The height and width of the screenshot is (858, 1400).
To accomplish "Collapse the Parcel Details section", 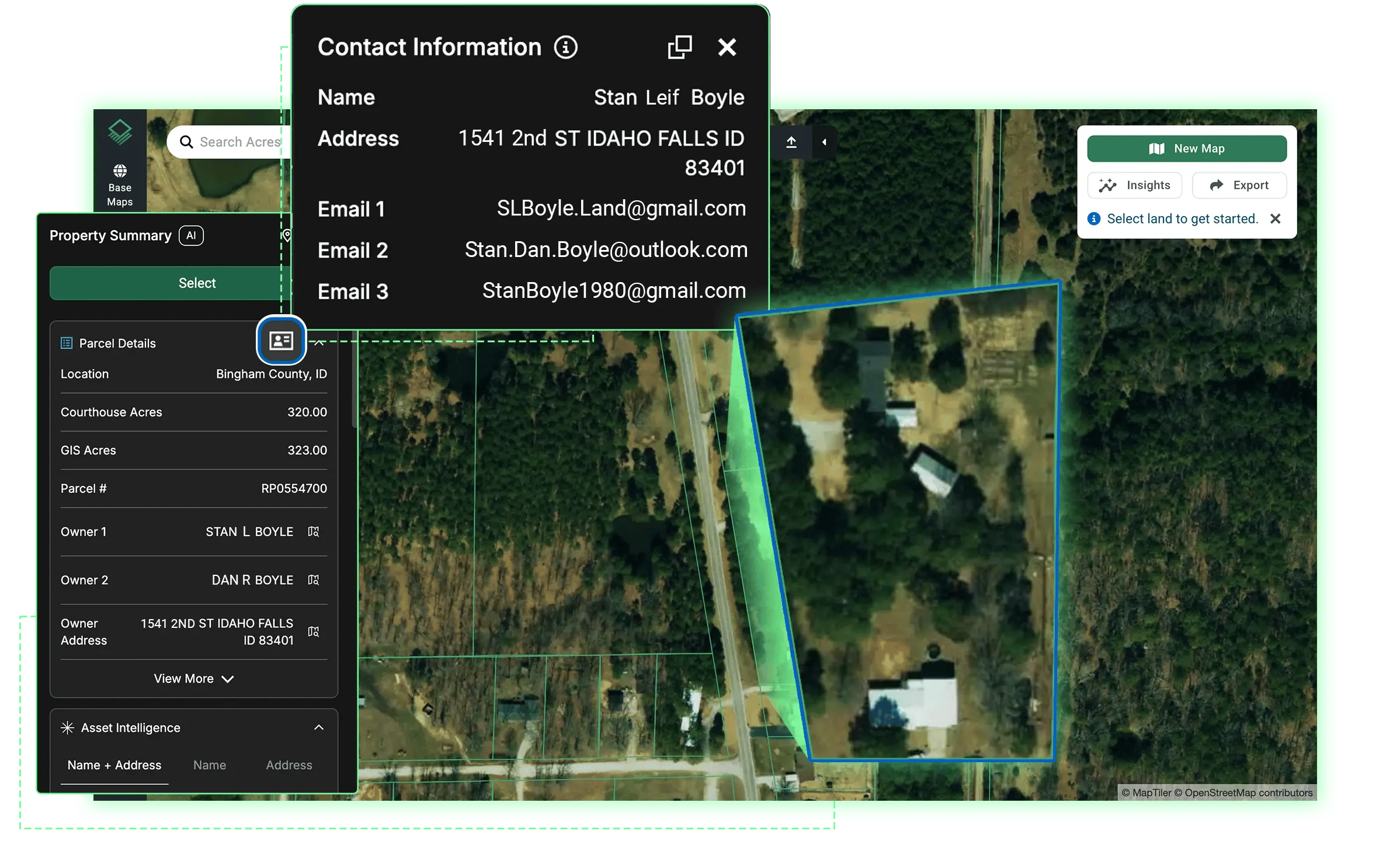I will coord(319,343).
